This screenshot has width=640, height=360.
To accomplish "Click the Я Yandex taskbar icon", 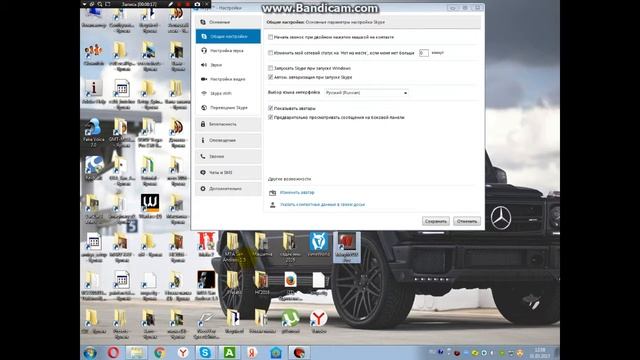I will 252,352.
